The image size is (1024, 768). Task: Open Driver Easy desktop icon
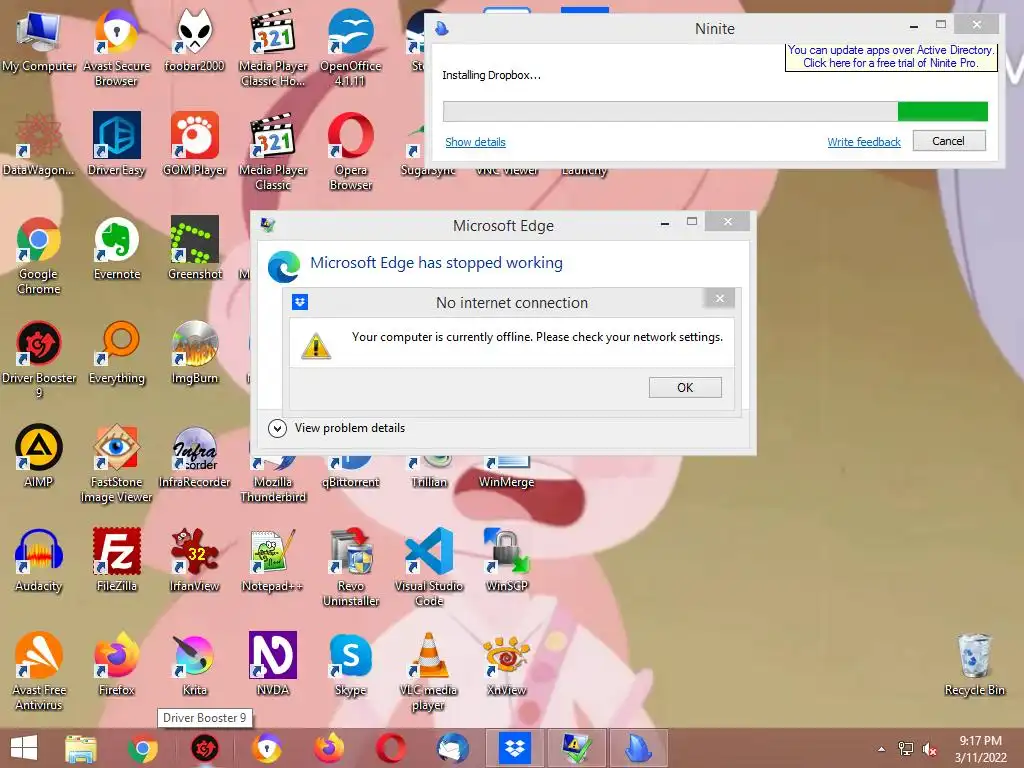(x=116, y=145)
